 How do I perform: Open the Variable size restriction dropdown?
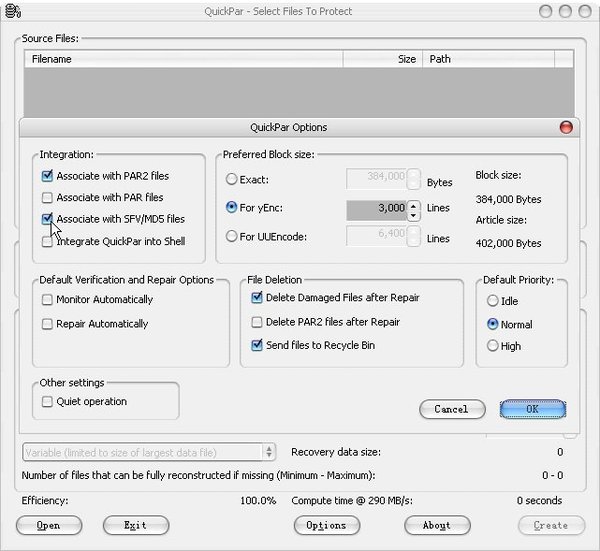tap(149, 452)
